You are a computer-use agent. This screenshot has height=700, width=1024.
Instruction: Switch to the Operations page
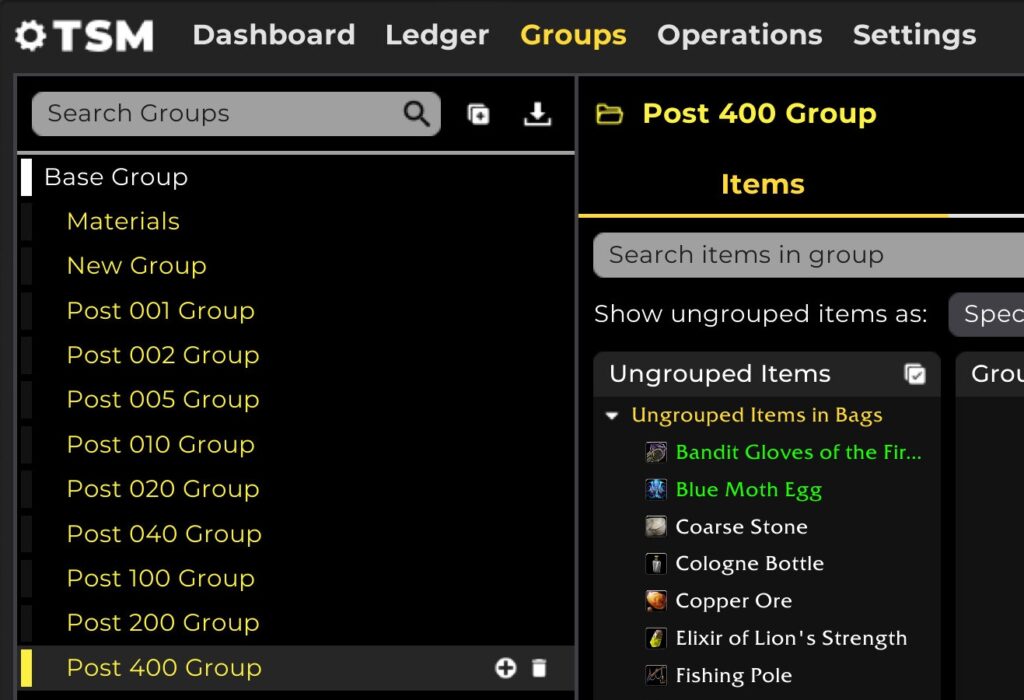[x=739, y=35]
